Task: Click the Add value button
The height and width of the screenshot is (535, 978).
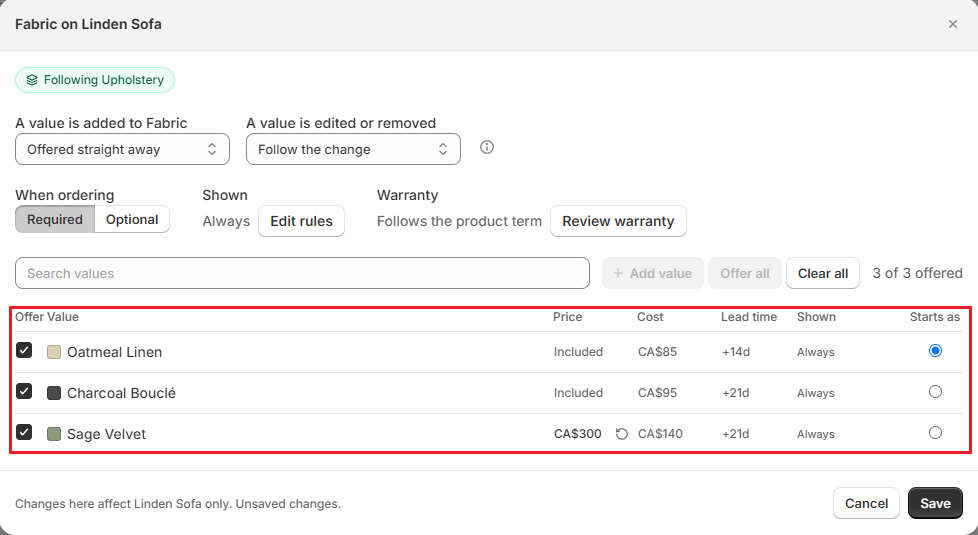Action: (x=652, y=273)
